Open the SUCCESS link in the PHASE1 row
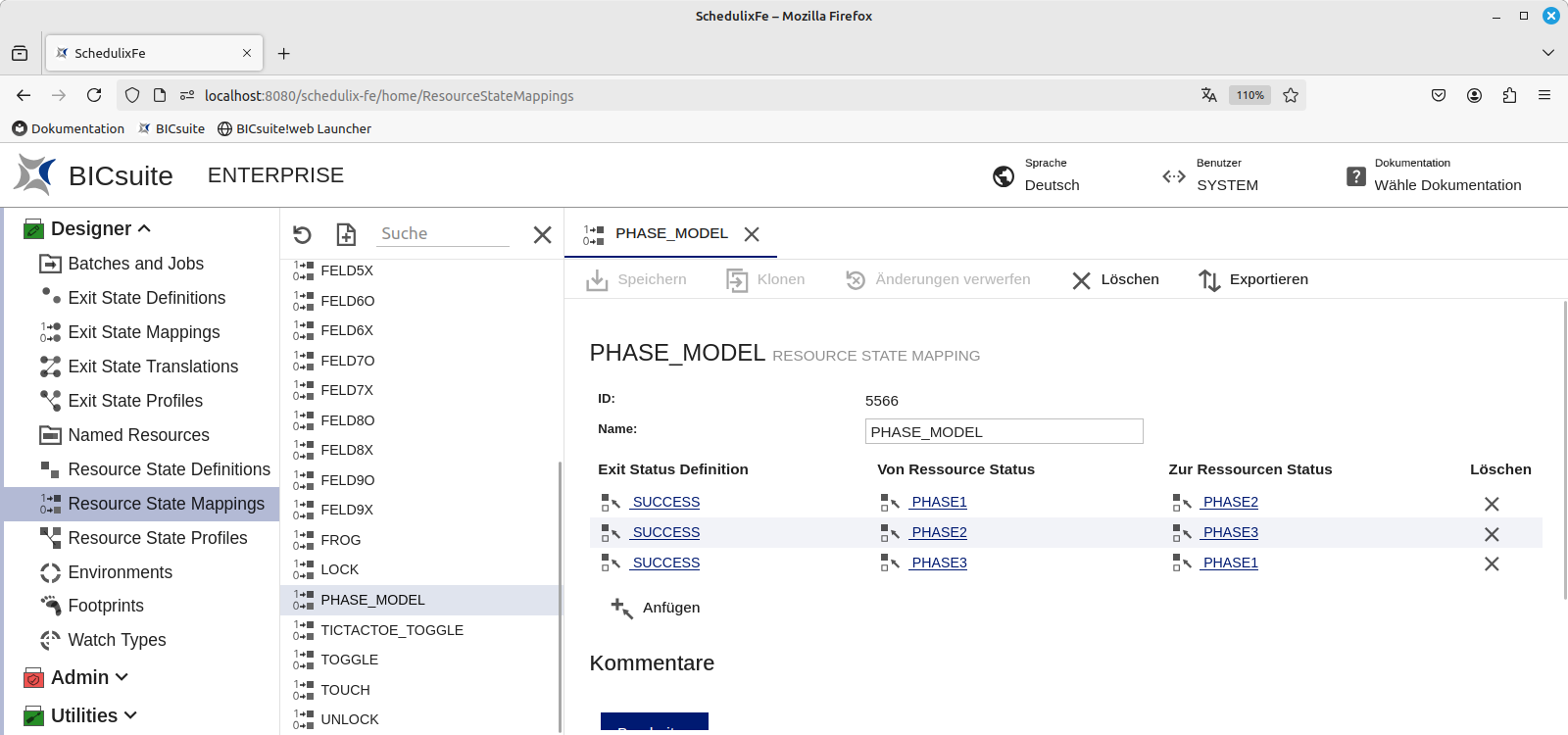Image resolution: width=1568 pixels, height=735 pixels. (x=665, y=502)
